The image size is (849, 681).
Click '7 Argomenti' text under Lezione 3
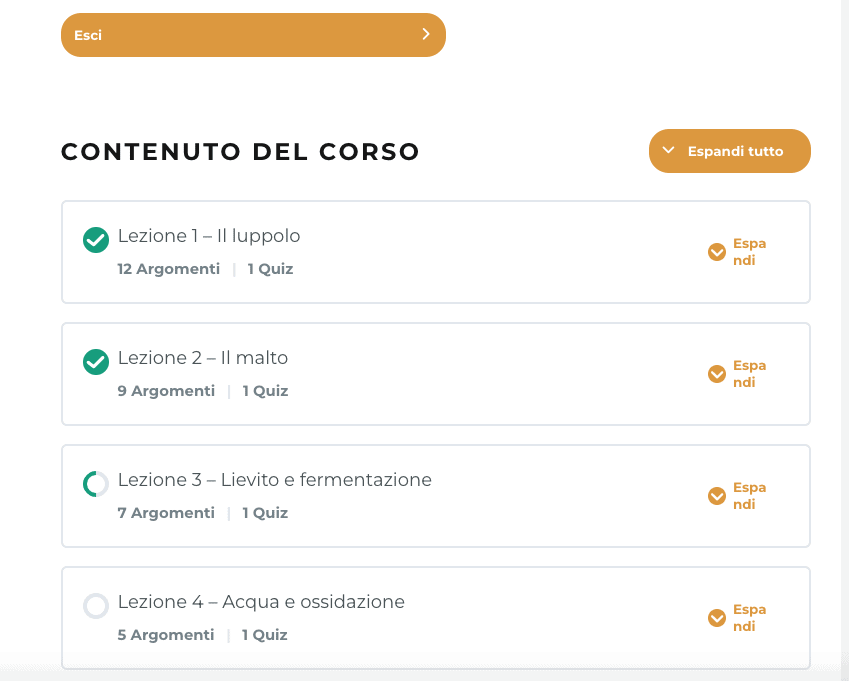[166, 513]
